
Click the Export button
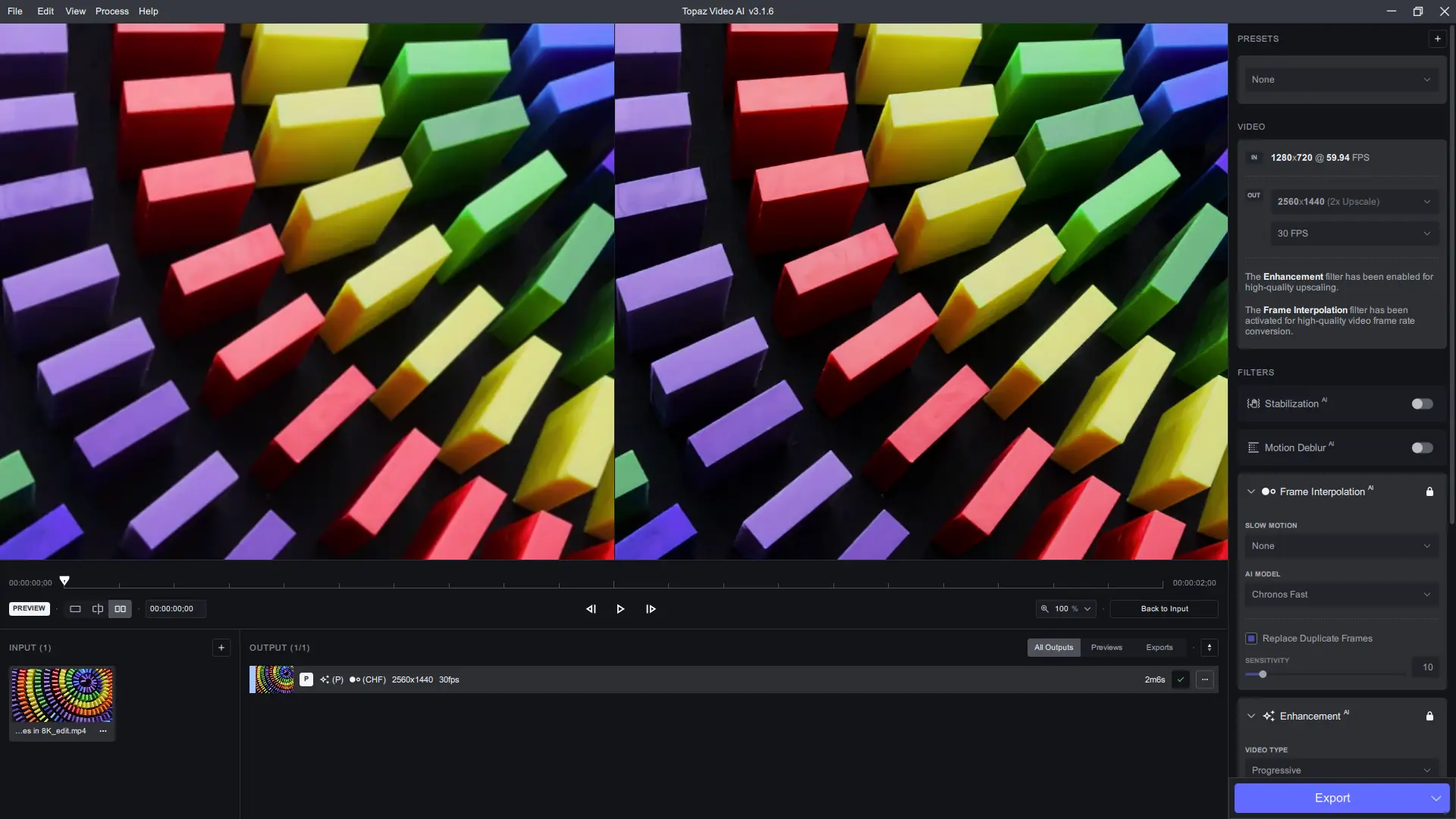tap(1332, 798)
